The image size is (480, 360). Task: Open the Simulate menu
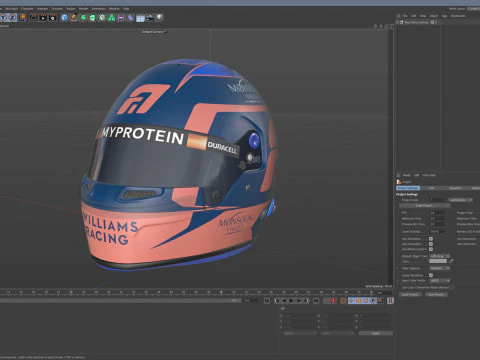57,8
